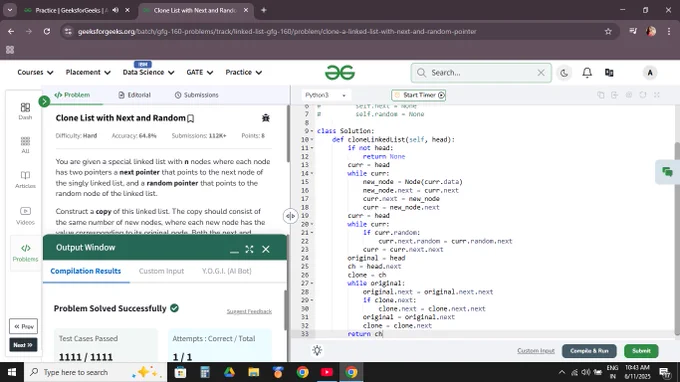Viewport: 680px width, 382px height.
Task: Click the Suggest Feedback link
Action: pyautogui.click(x=249, y=311)
